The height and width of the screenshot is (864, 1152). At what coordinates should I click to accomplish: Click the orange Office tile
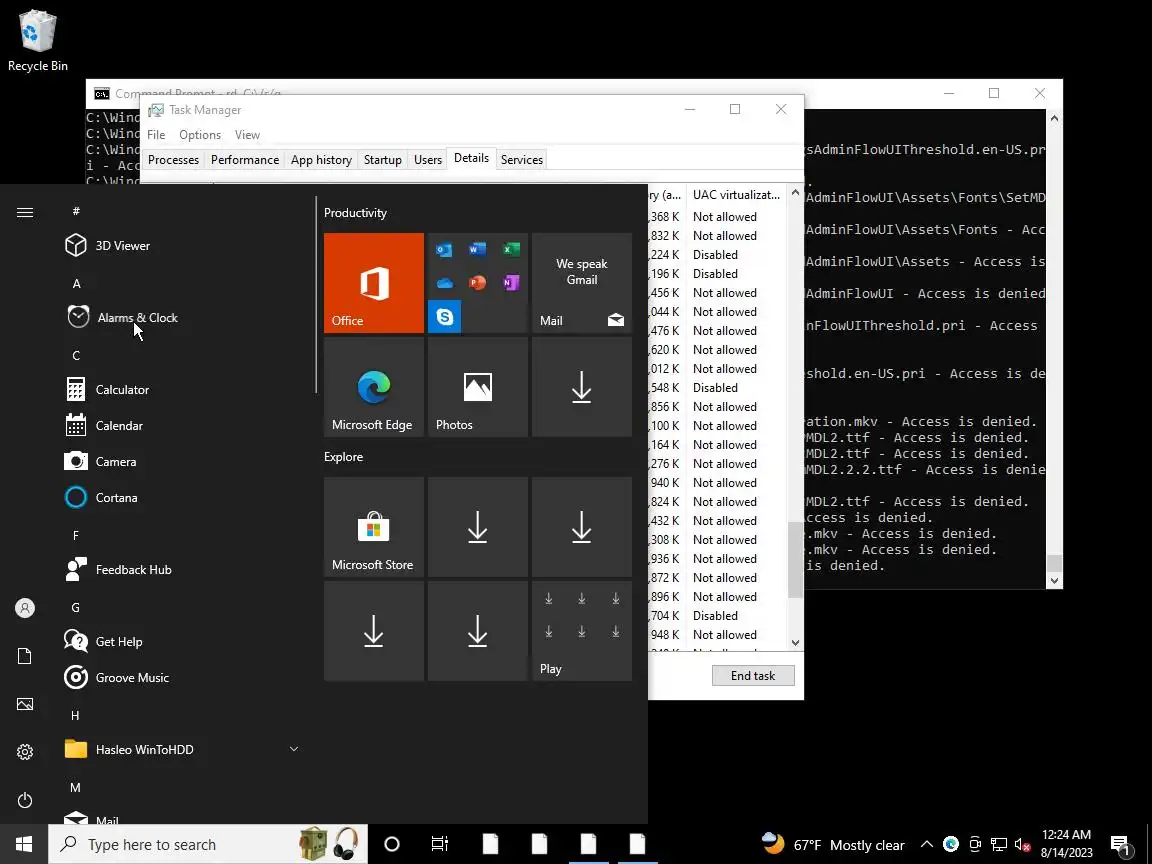coord(373,283)
